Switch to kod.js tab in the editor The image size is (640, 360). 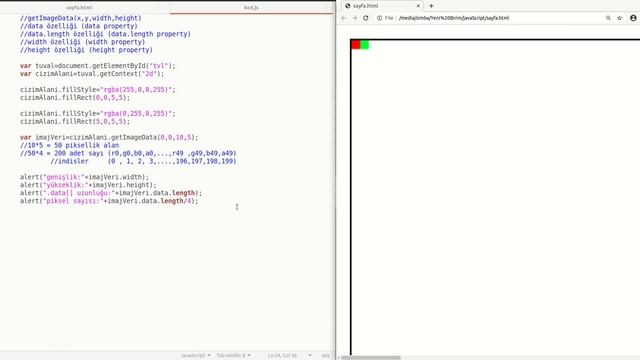coord(251,7)
